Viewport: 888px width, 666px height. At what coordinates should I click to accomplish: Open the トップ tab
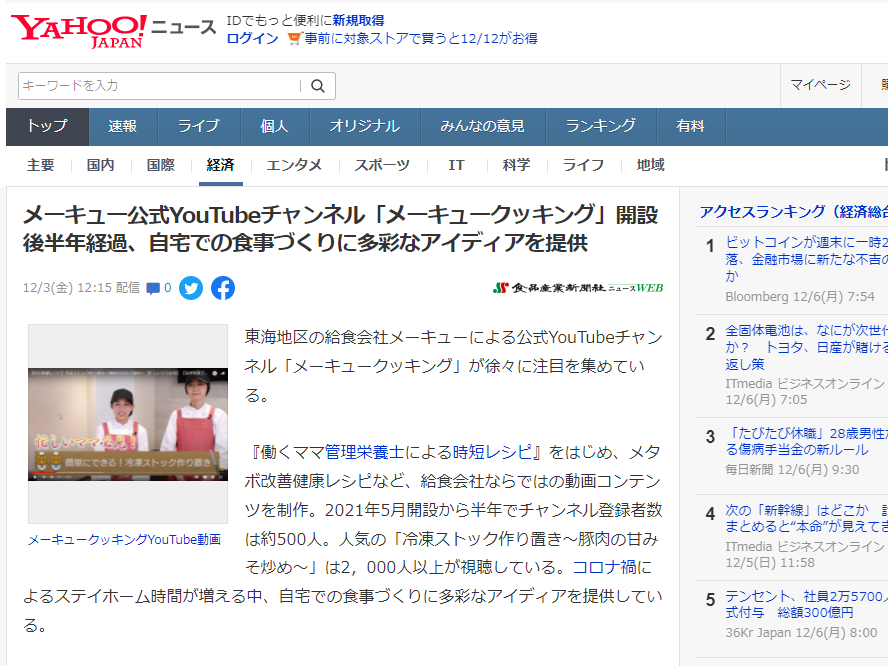pos(47,126)
